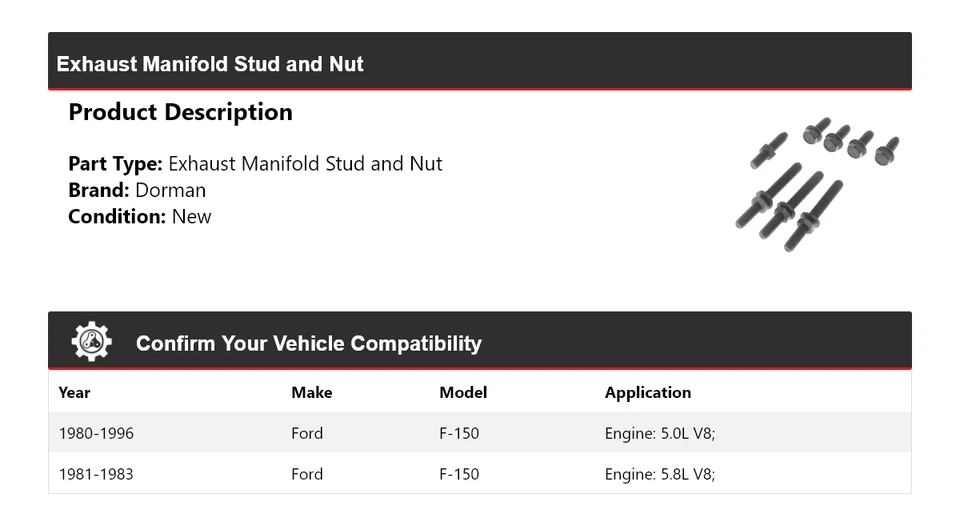Click the Year column header
The height and width of the screenshot is (526, 960).
(x=74, y=392)
